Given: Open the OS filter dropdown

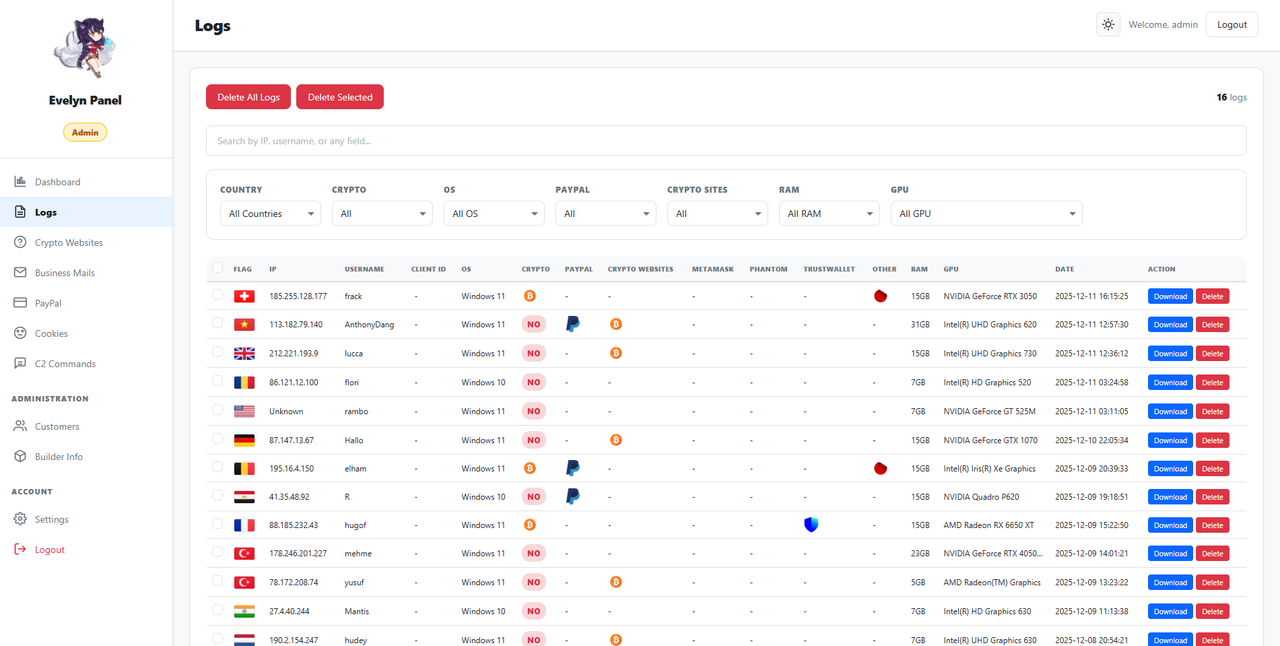Looking at the screenshot, I should [x=494, y=213].
